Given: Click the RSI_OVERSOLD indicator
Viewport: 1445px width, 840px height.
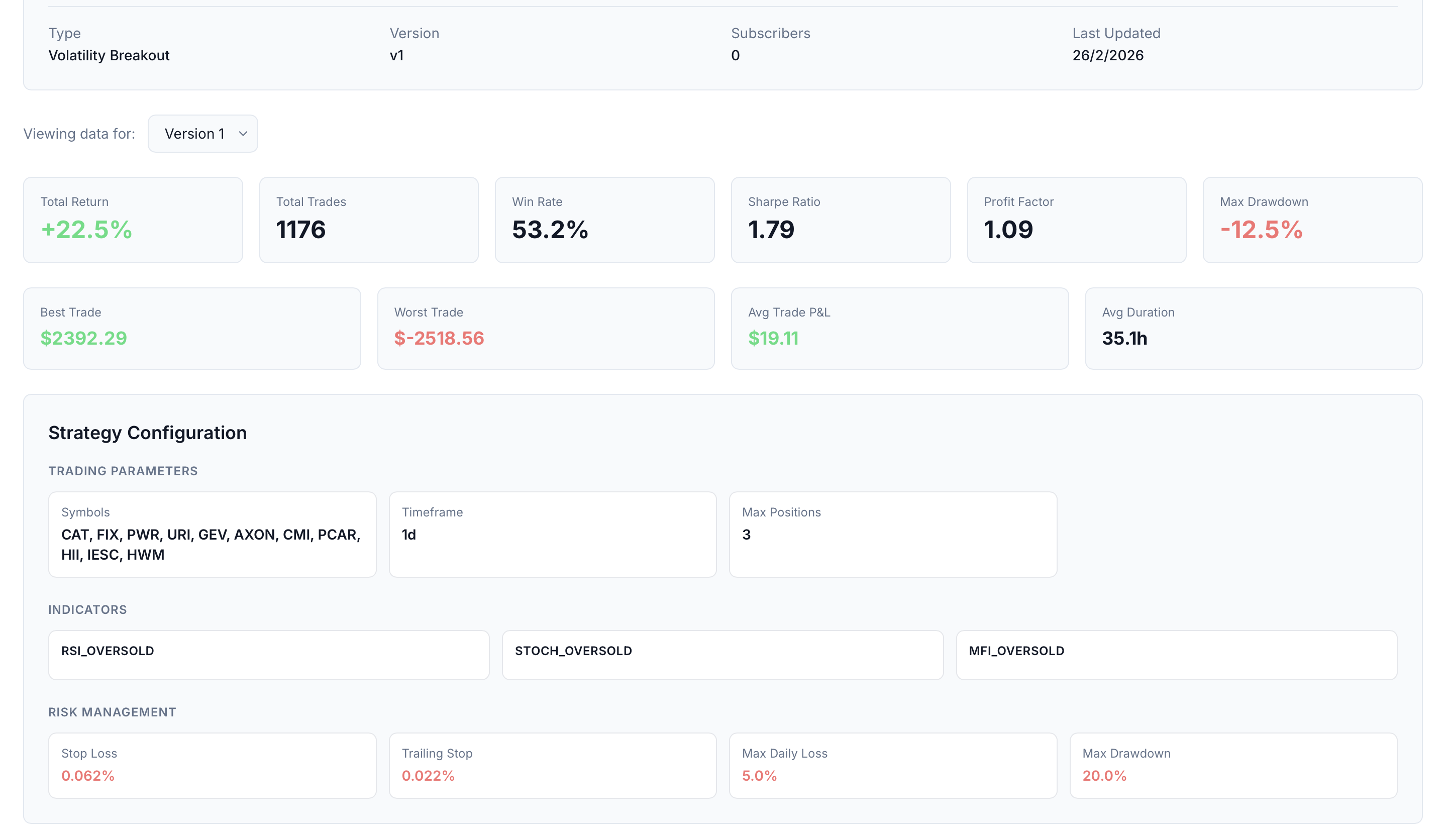Looking at the screenshot, I should pos(268,655).
